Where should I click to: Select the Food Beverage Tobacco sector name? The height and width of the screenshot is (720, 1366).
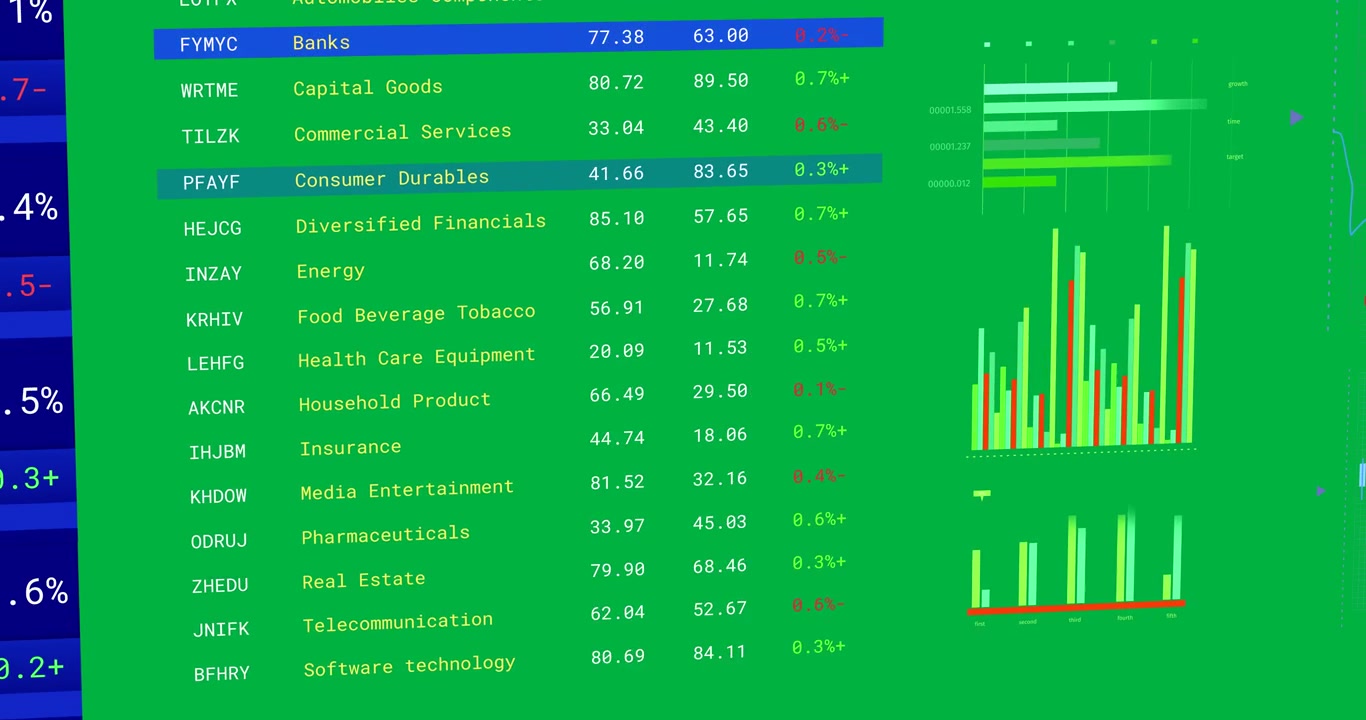pos(416,314)
